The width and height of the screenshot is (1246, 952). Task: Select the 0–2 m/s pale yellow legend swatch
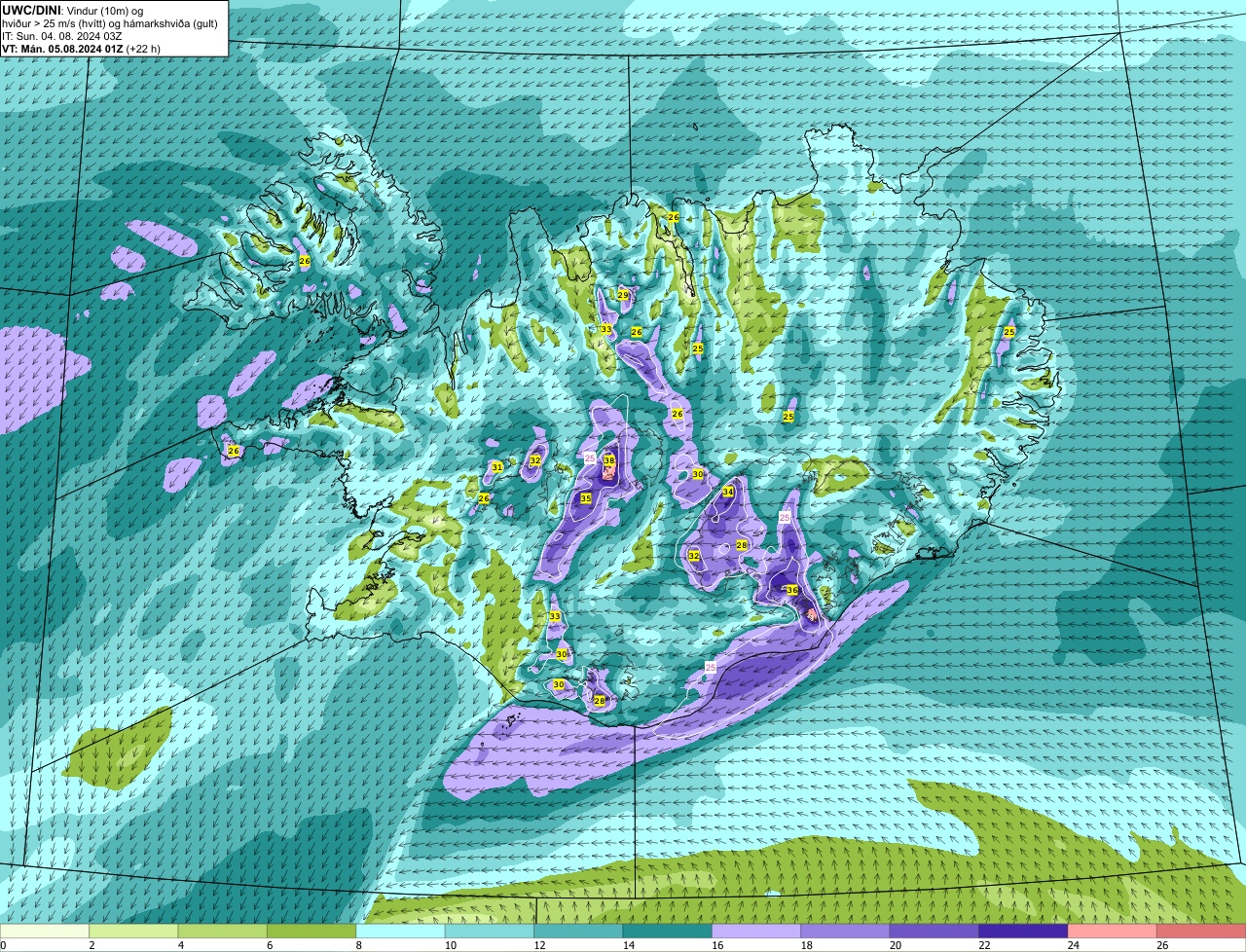(45, 931)
